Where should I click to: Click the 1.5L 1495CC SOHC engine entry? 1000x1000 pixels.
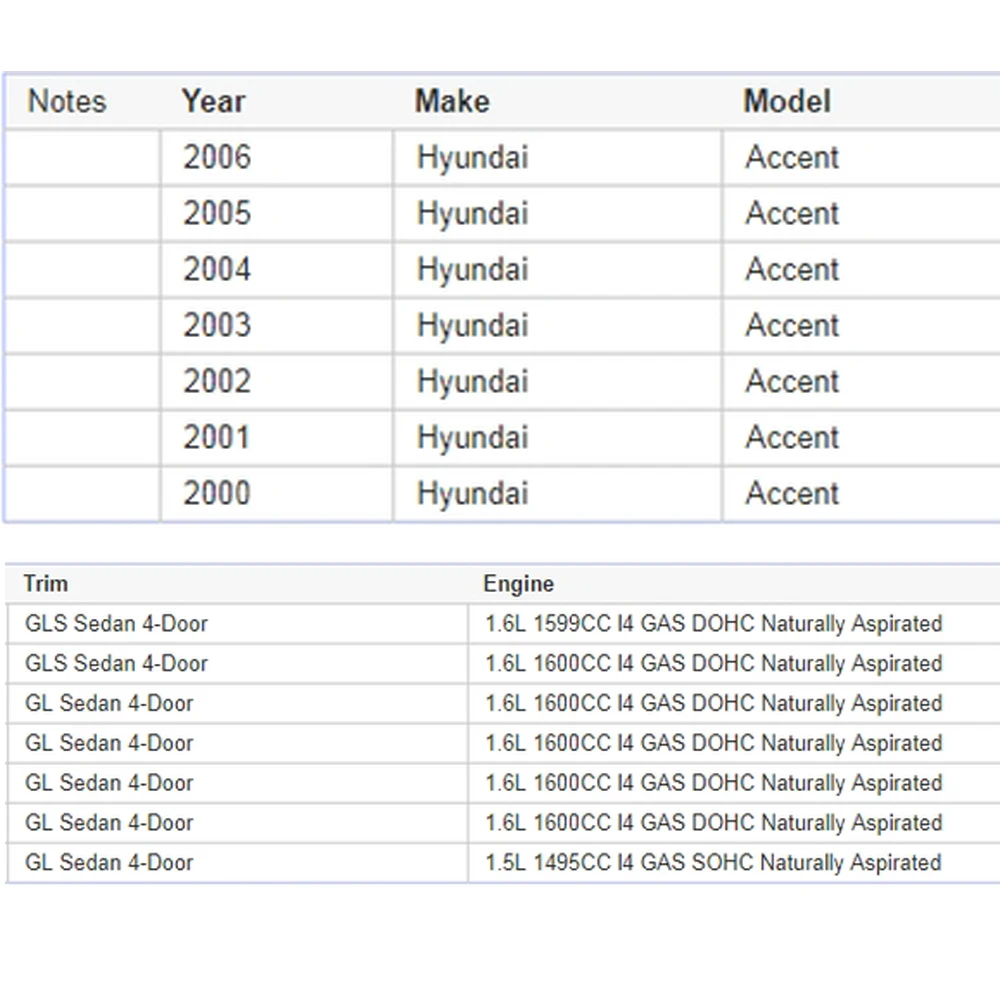coord(713,863)
